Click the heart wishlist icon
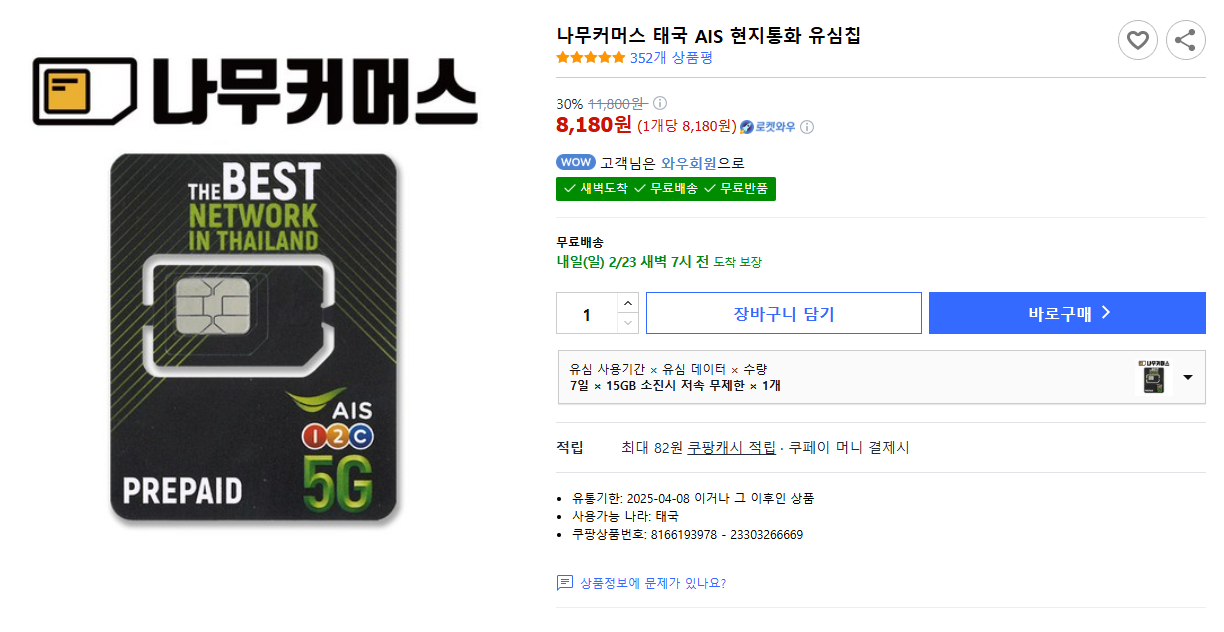This screenshot has width=1224, height=632. (x=1137, y=40)
